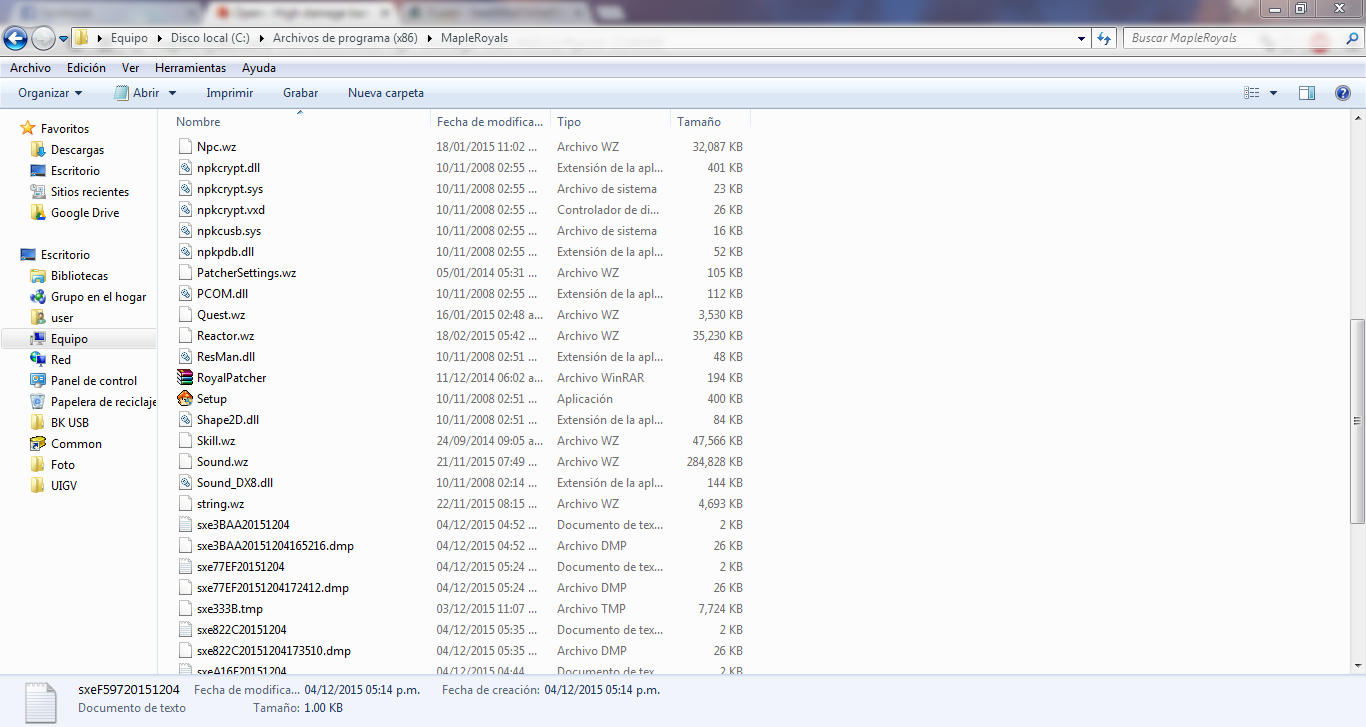Open Grupo en el hogar
Image resolution: width=1366 pixels, height=727 pixels.
click(98, 297)
